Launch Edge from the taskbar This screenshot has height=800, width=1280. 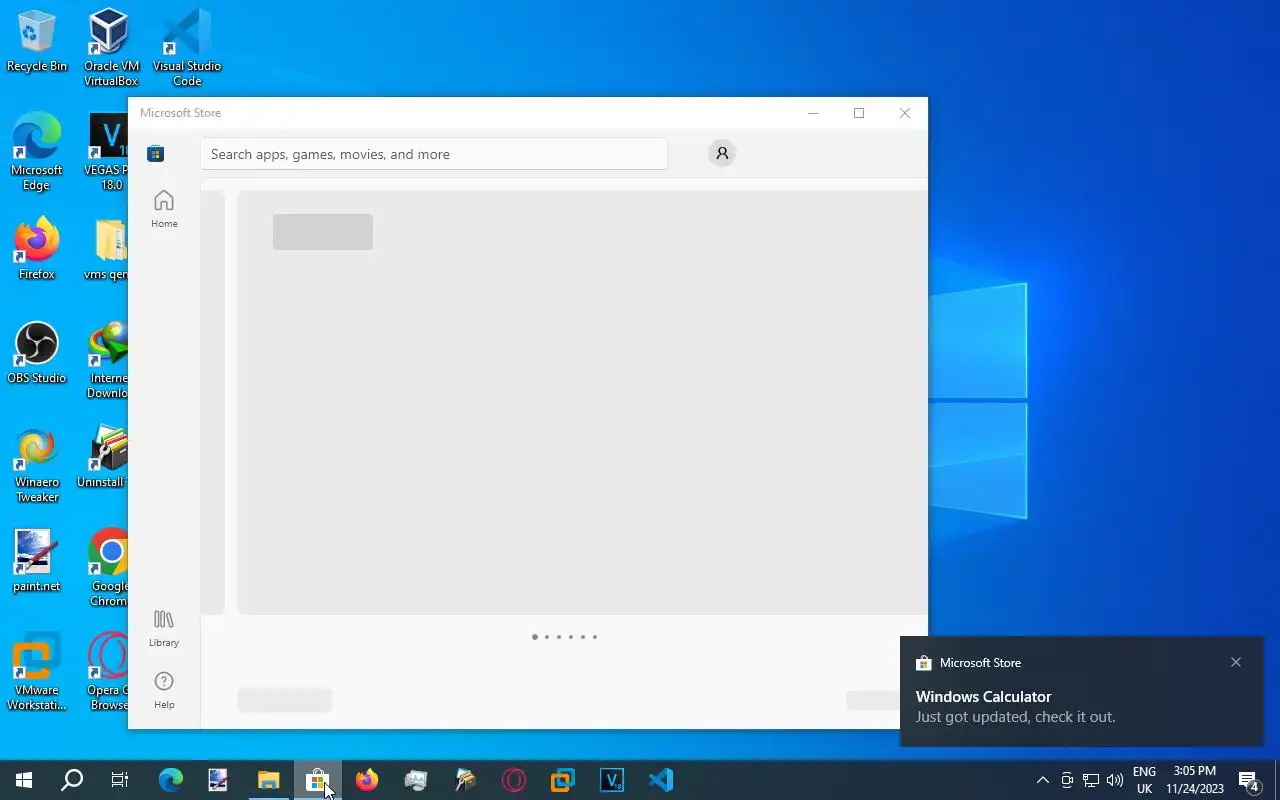point(171,780)
